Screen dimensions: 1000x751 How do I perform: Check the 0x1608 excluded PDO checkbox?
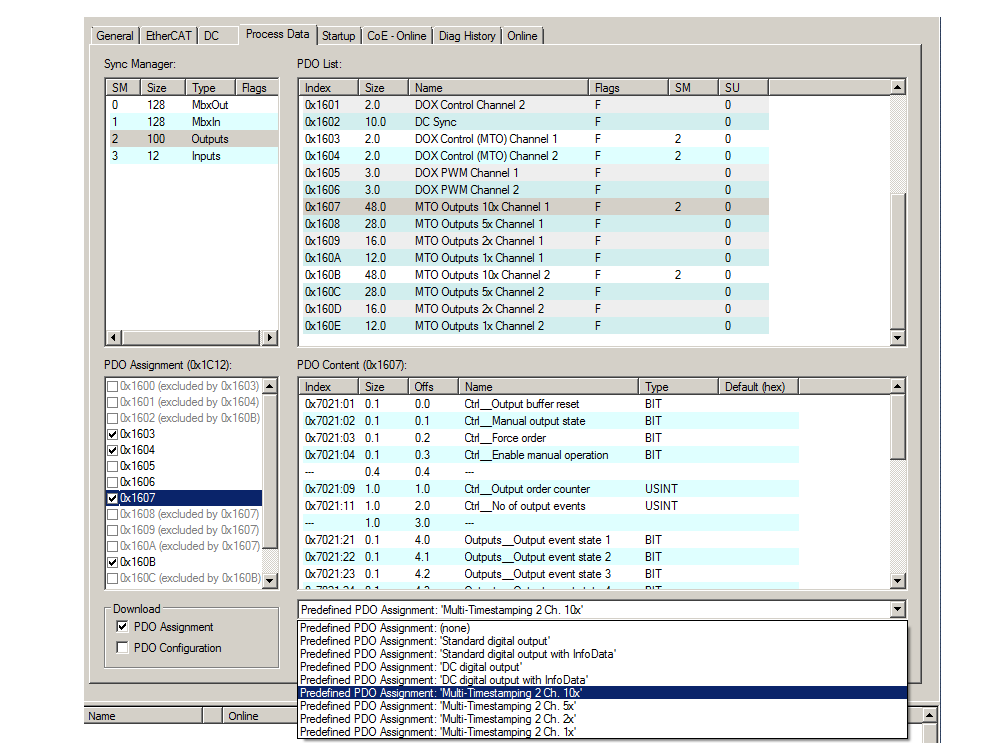point(113,514)
